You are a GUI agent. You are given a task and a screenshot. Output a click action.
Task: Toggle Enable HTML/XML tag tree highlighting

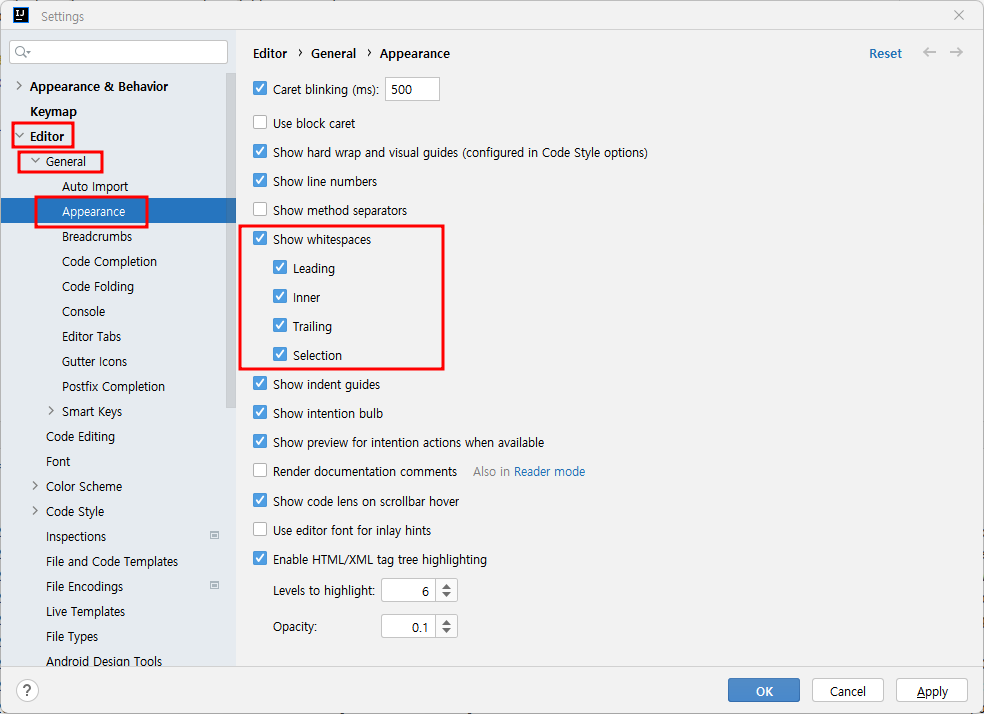(260, 558)
